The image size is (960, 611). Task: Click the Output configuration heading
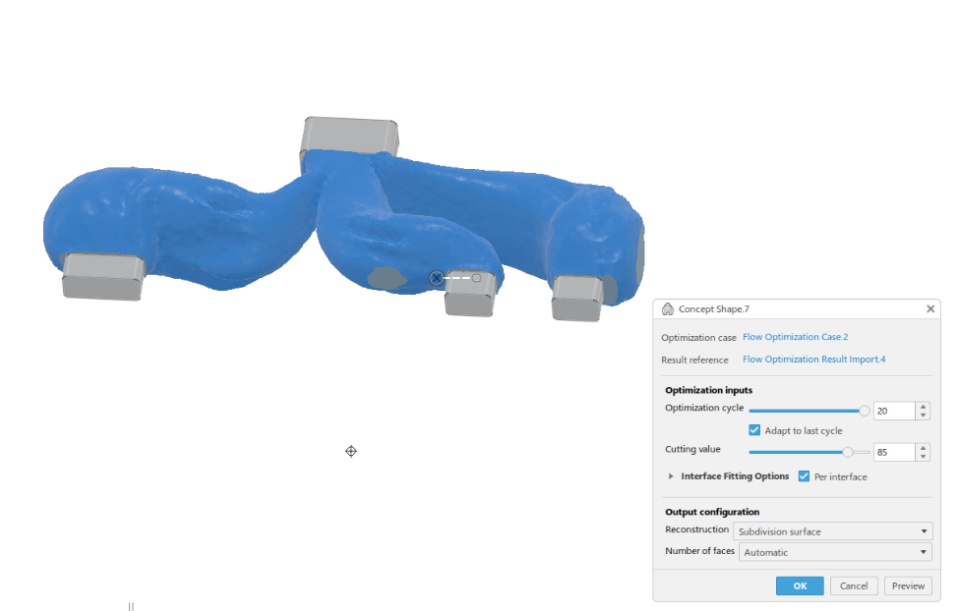pyautogui.click(x=712, y=512)
